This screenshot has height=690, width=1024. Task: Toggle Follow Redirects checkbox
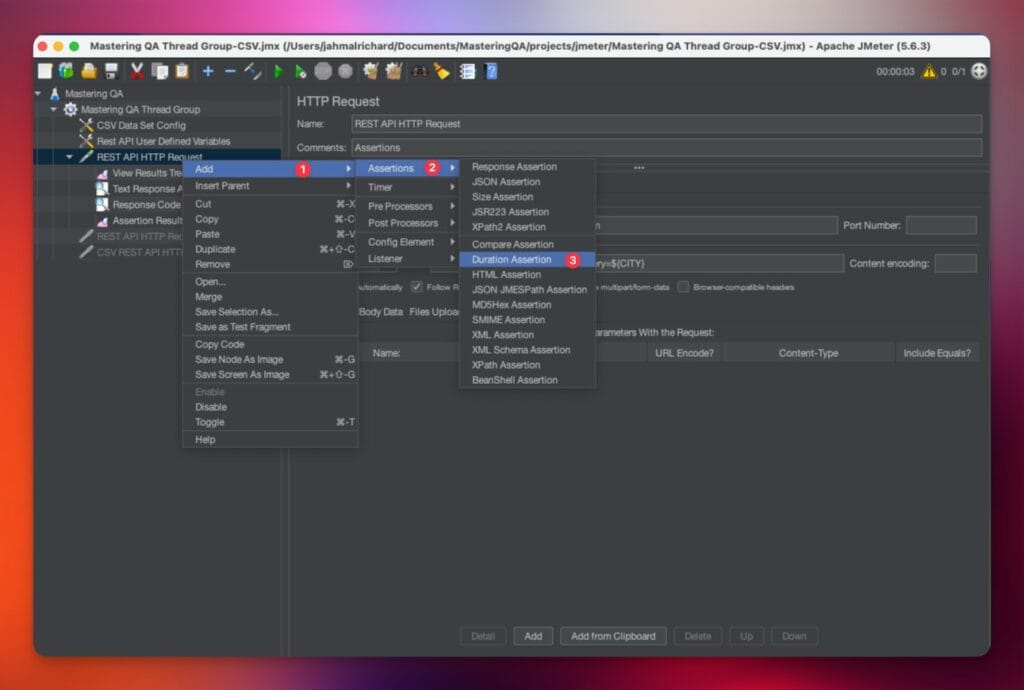[417, 287]
